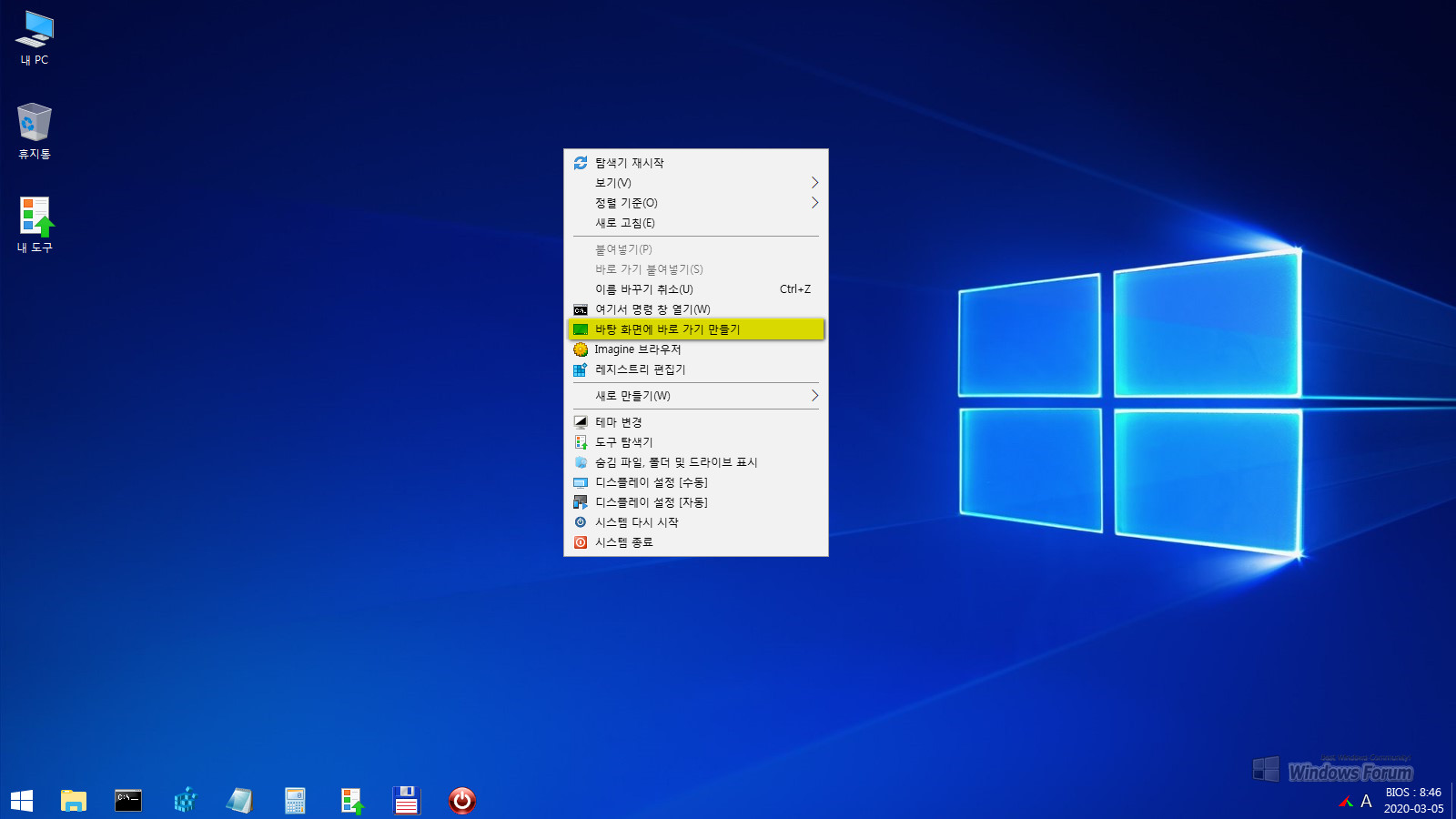Open the 새로 만들기(W) submenu
1456x819 pixels.
pyautogui.click(x=696, y=396)
